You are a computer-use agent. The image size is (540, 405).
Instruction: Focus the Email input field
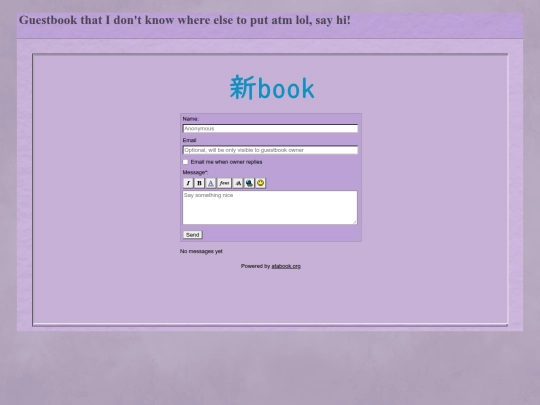pyautogui.click(x=270, y=150)
